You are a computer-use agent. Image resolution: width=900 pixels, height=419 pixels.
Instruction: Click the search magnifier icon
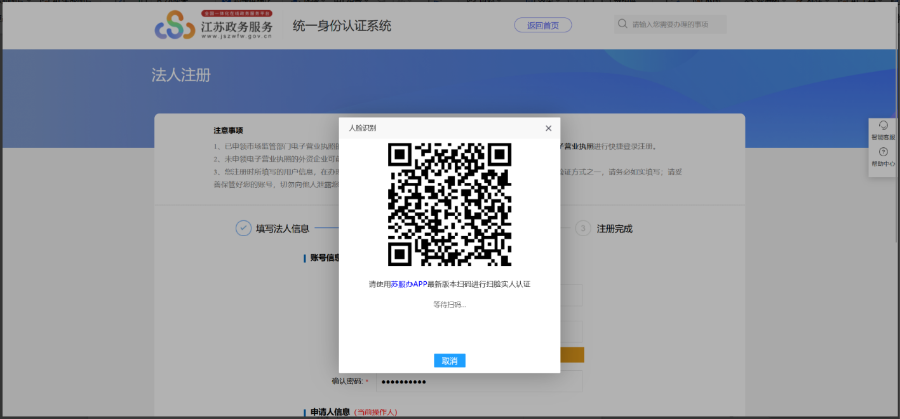click(622, 24)
